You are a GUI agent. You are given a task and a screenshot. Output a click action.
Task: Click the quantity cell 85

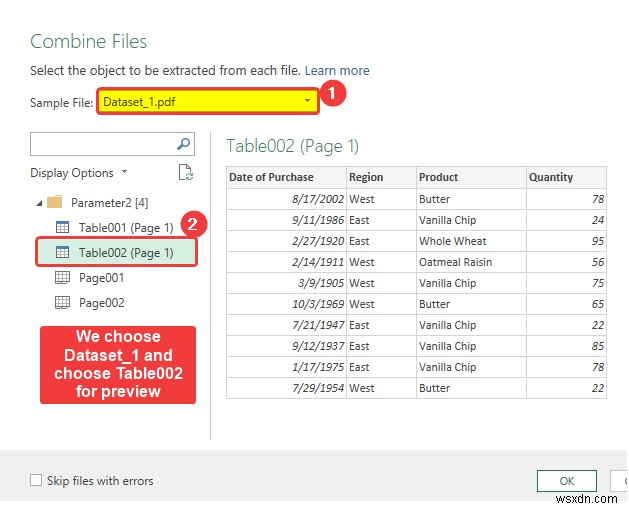click(566, 346)
